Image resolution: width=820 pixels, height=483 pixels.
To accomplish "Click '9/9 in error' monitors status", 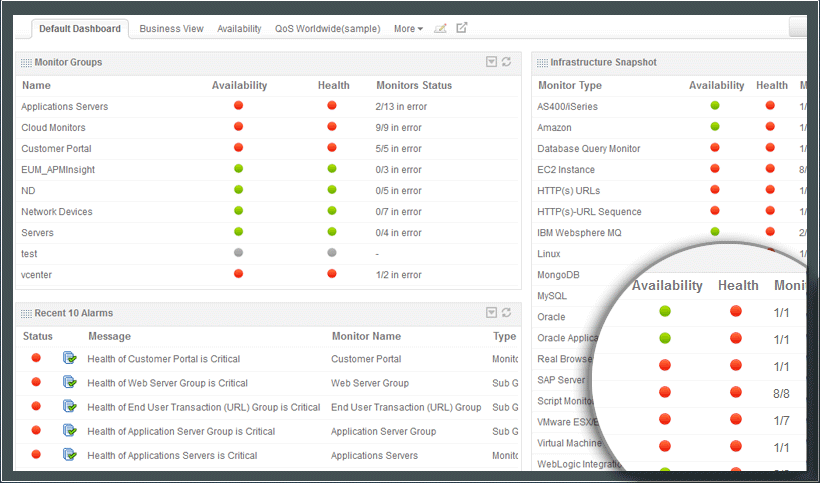I will (x=398, y=128).
